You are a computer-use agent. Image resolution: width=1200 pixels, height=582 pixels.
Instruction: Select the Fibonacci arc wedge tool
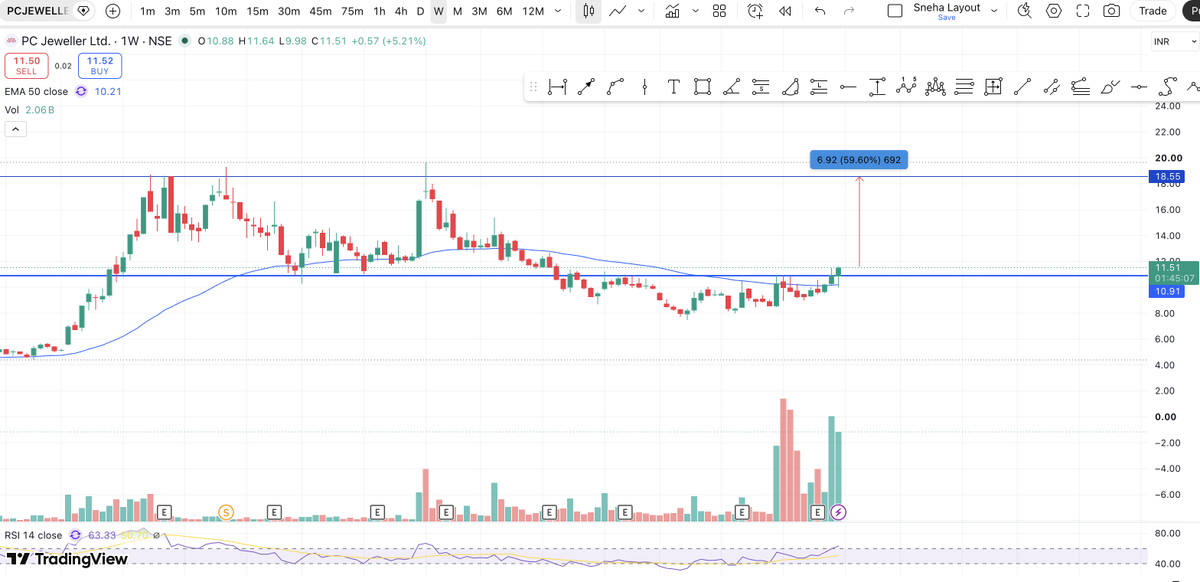(x=790, y=87)
